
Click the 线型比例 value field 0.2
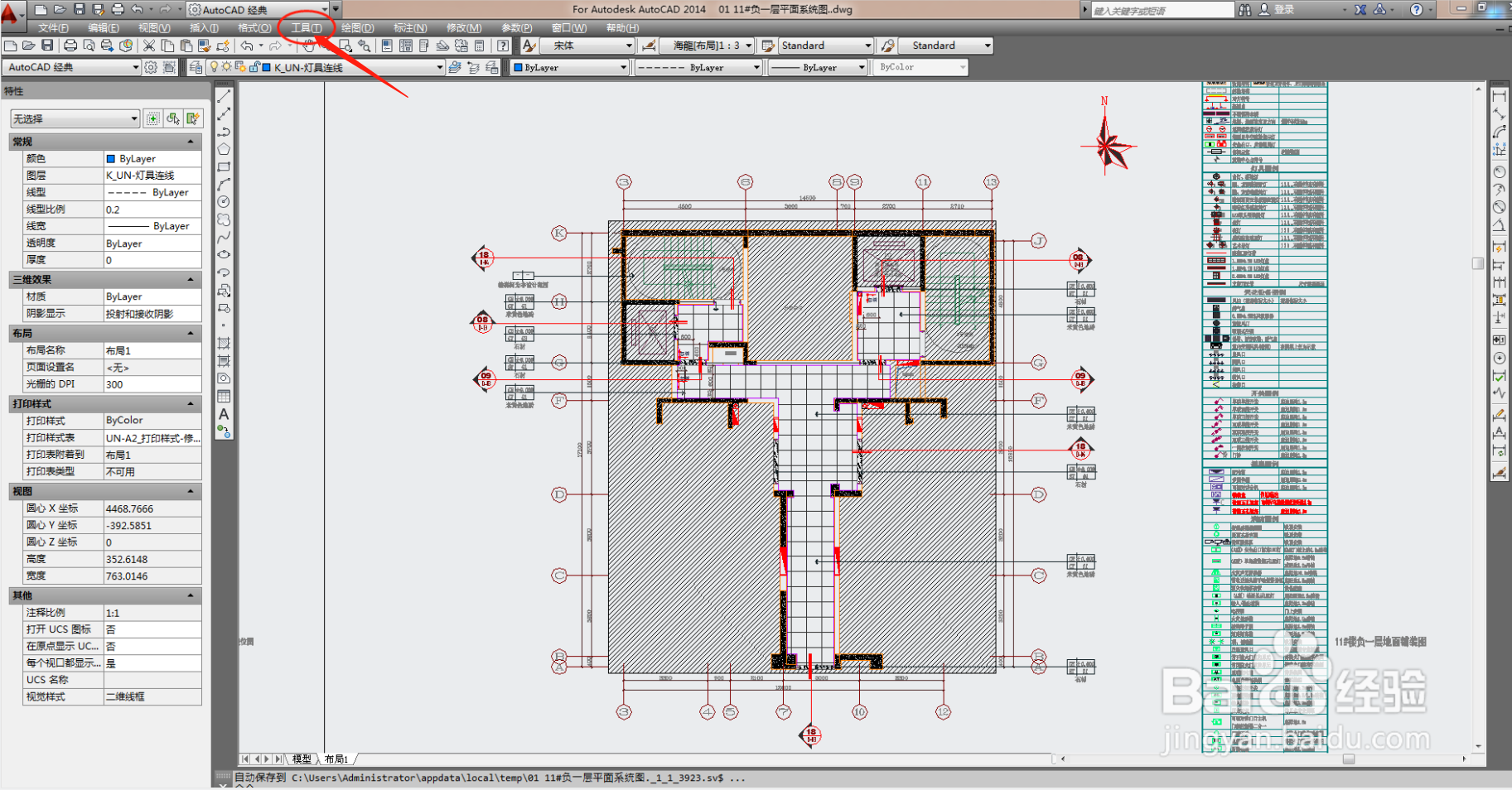point(152,210)
